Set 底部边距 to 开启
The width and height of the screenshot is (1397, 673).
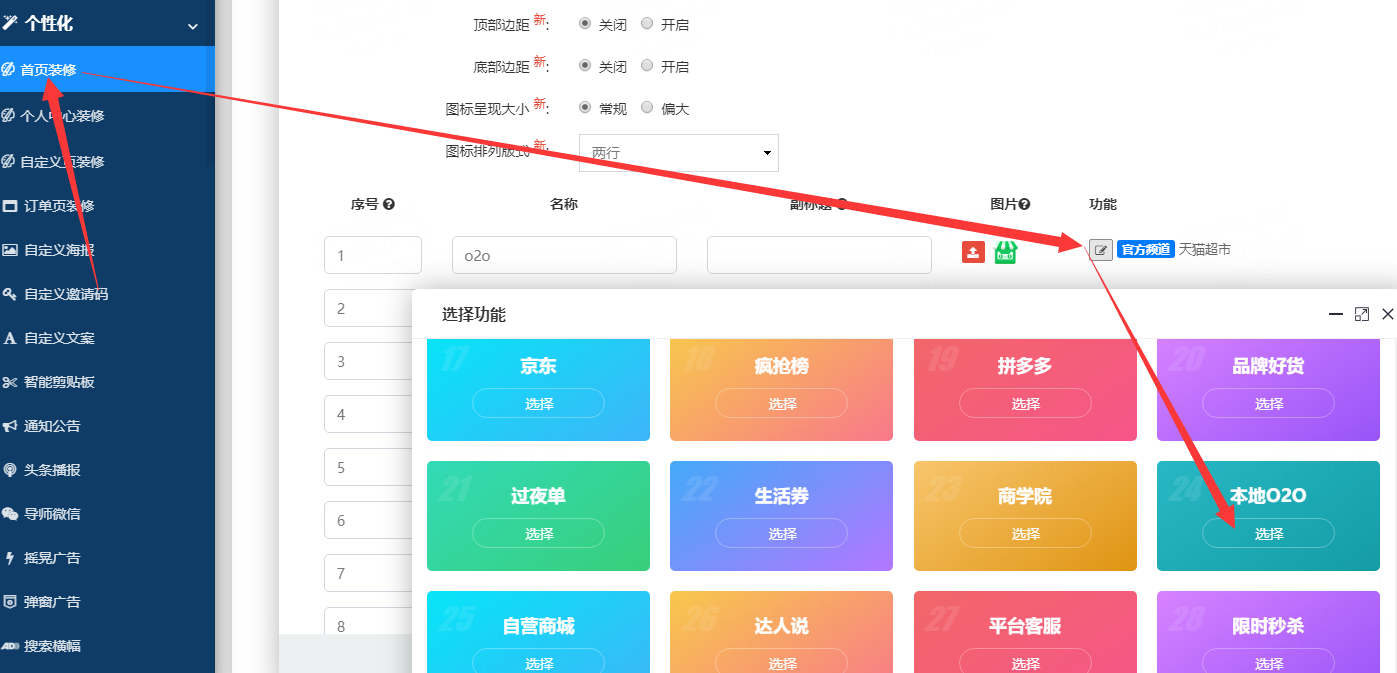[x=647, y=66]
